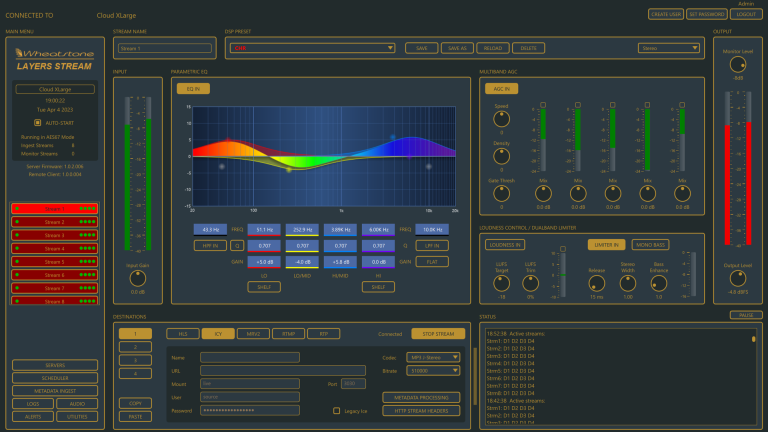Screen dimensions: 768x432
Task: Click the AGC Density knob
Action: click(501, 156)
